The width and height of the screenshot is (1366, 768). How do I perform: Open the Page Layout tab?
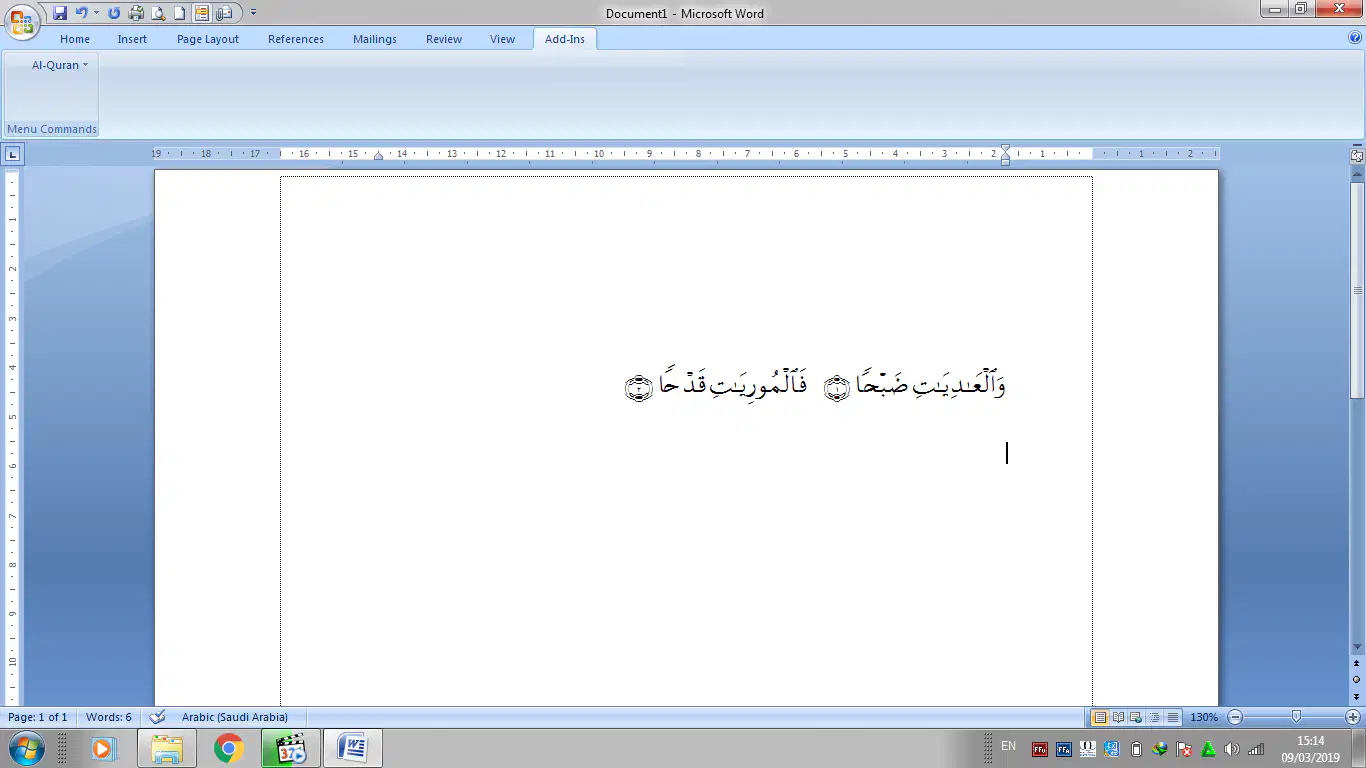[208, 39]
